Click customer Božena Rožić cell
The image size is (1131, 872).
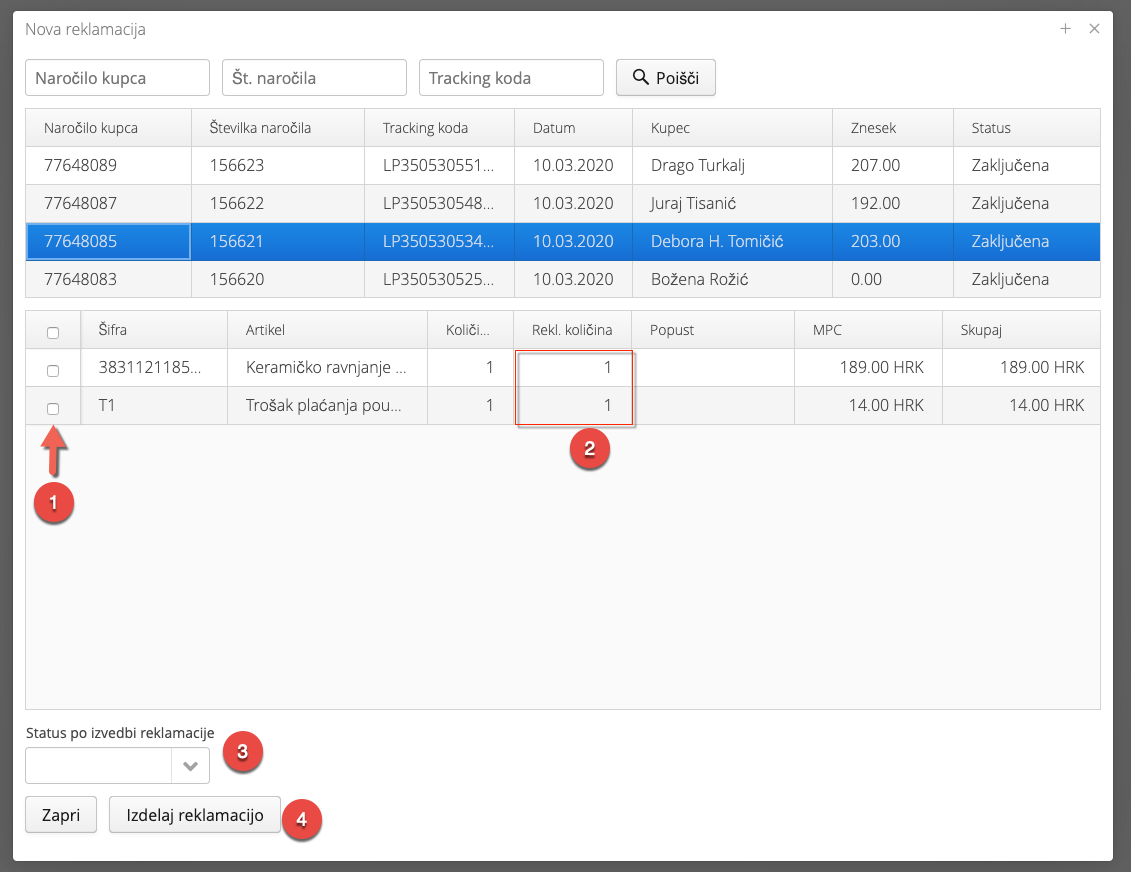(732, 279)
